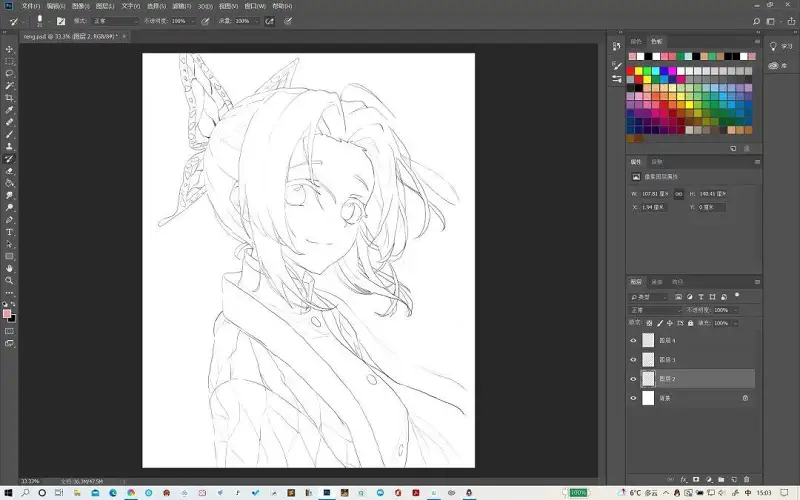
Task: Hide layer 图层 4
Action: click(x=634, y=340)
